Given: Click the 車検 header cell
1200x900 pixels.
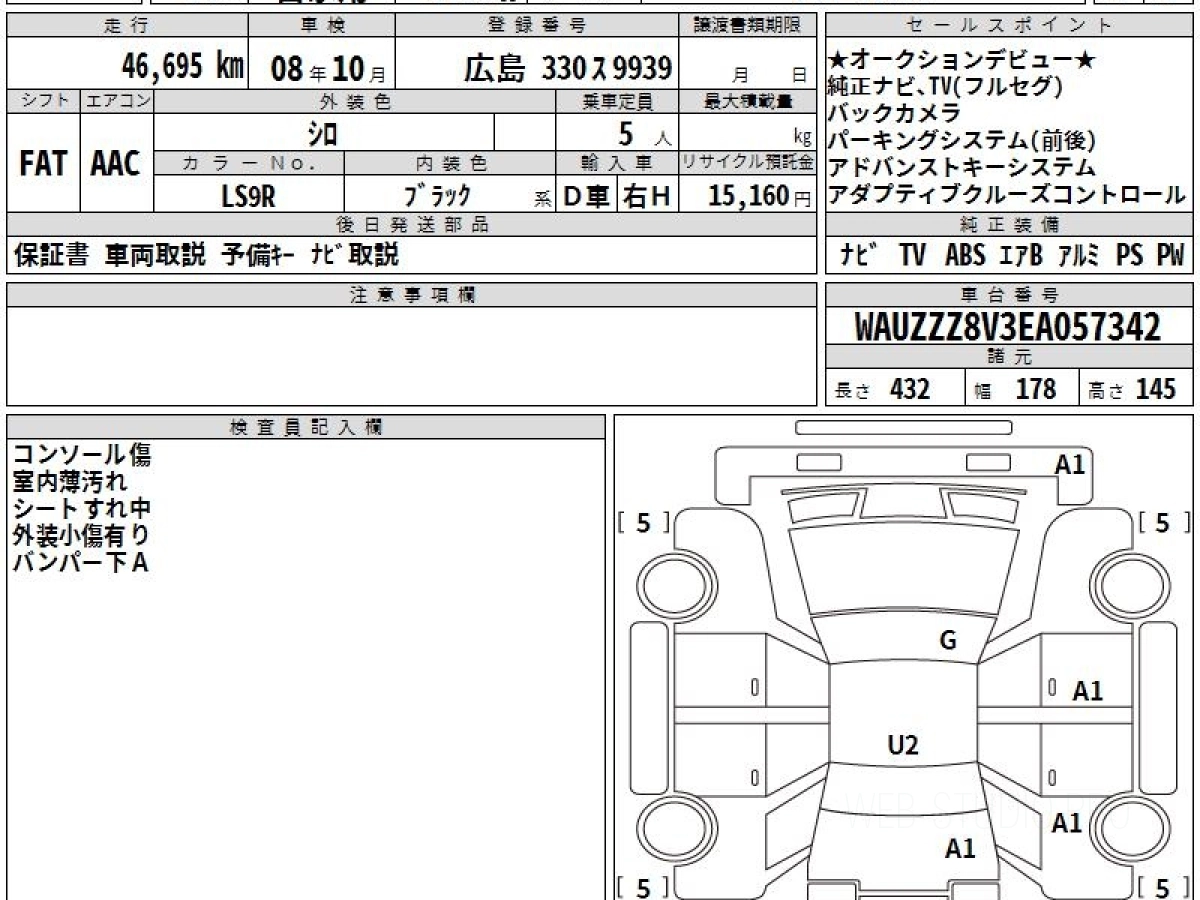Looking at the screenshot, I should tap(321, 26).
